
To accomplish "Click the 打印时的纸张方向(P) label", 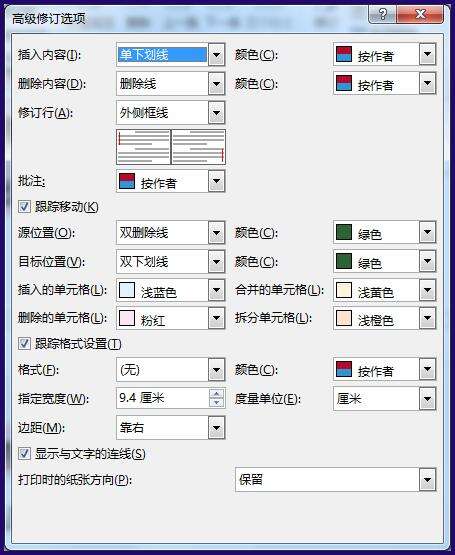I will [75, 480].
